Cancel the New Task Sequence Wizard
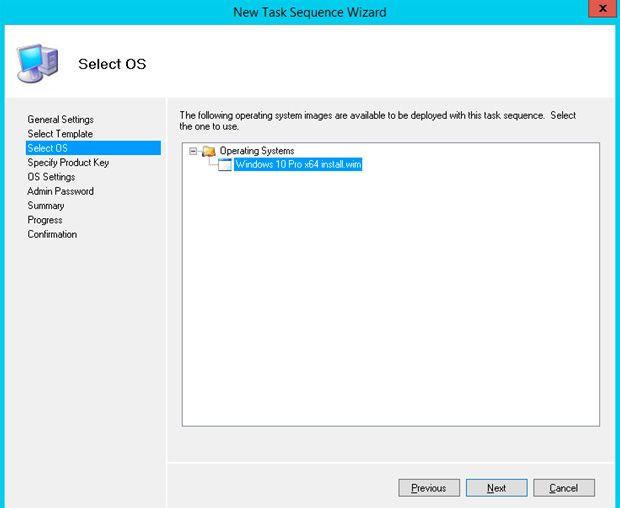 point(564,488)
